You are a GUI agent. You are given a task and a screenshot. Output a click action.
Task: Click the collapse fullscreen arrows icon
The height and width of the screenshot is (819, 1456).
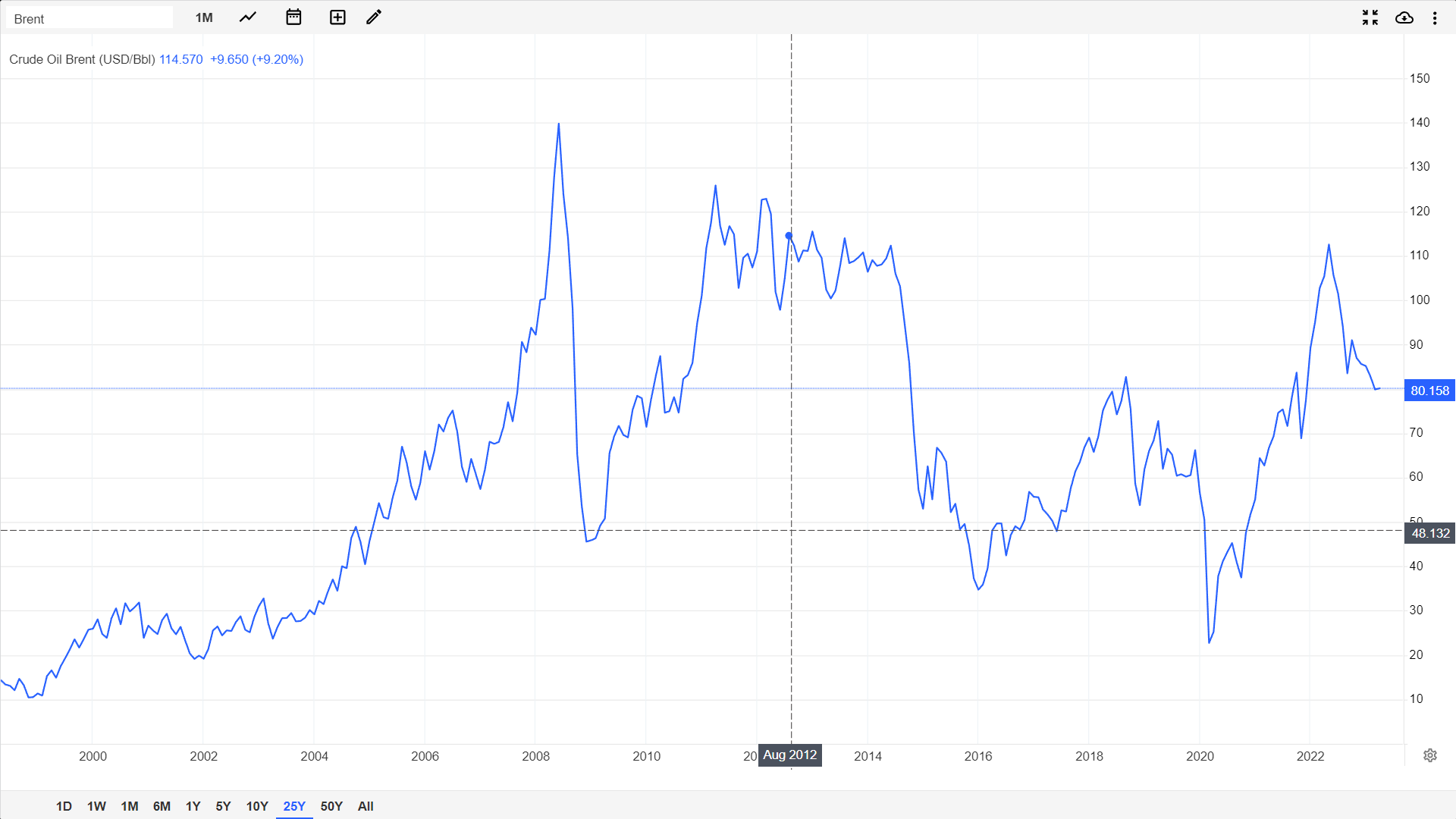pos(1370,17)
